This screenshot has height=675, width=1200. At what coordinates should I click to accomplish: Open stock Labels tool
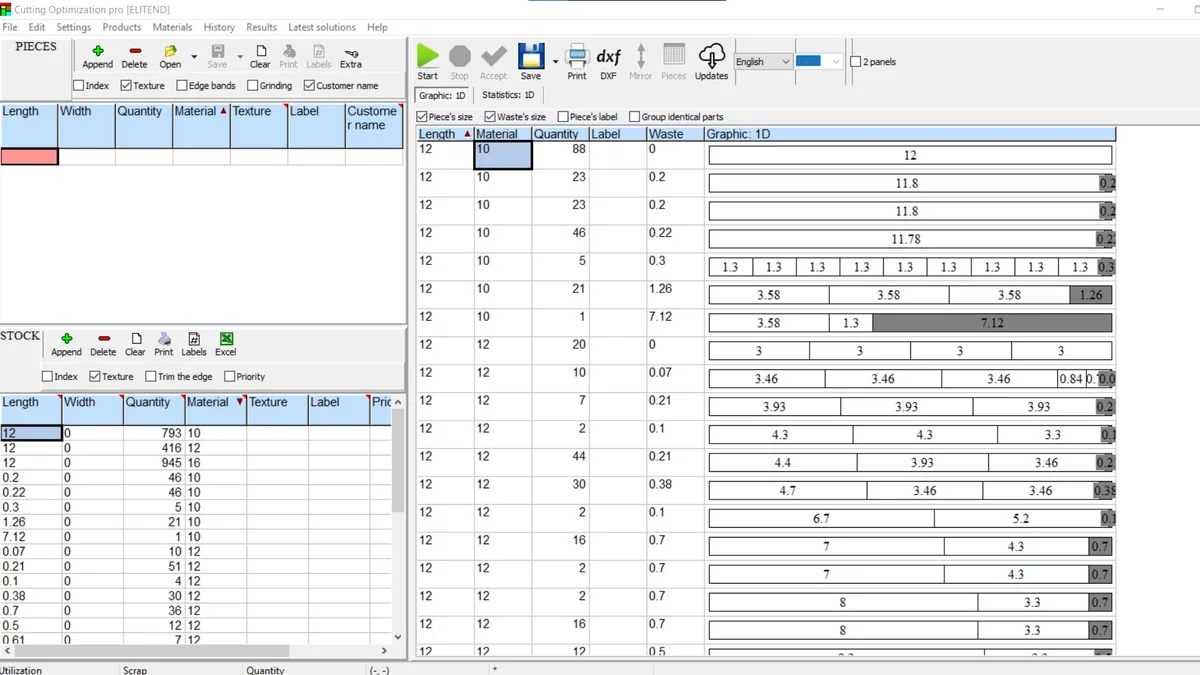[194, 344]
